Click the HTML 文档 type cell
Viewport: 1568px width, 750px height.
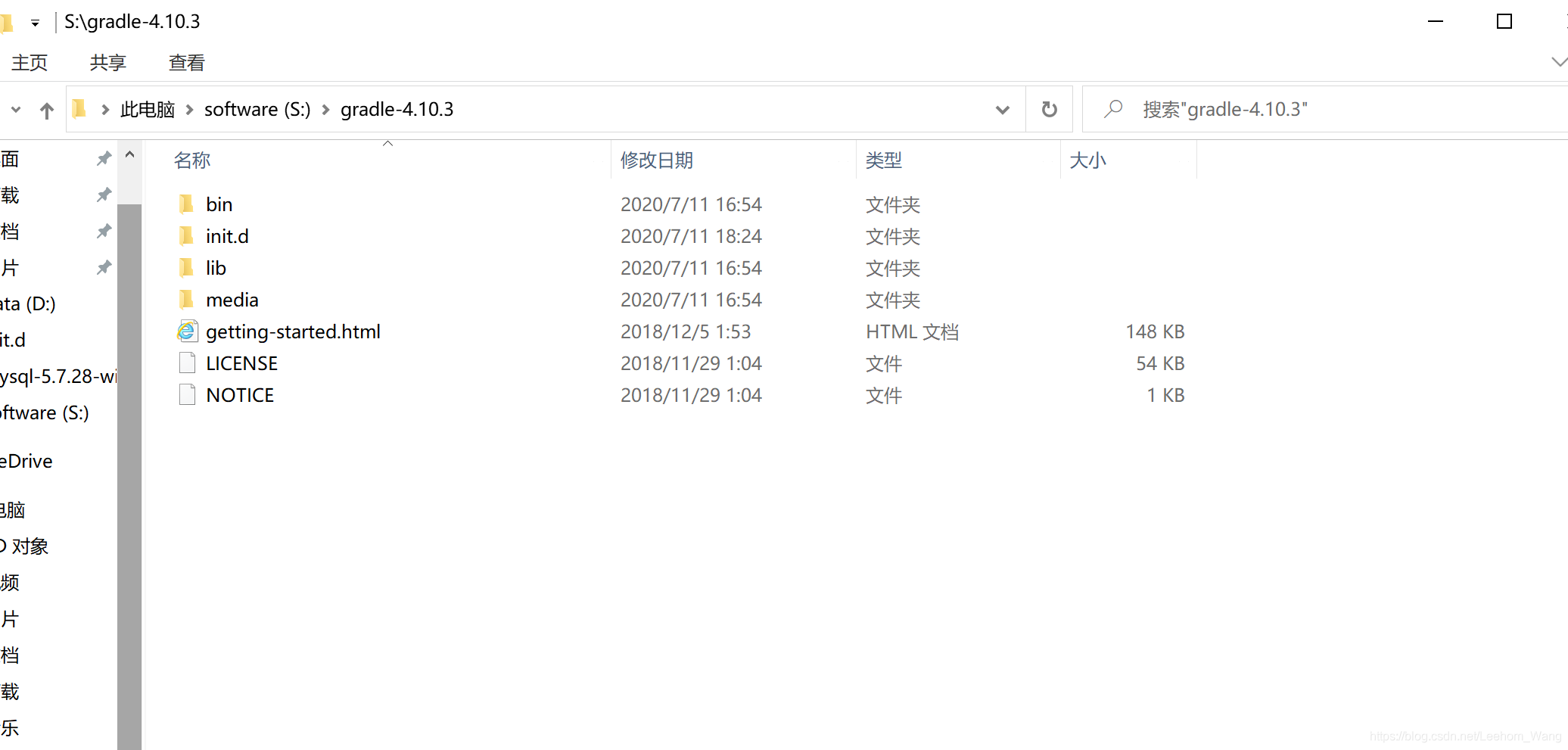912,331
